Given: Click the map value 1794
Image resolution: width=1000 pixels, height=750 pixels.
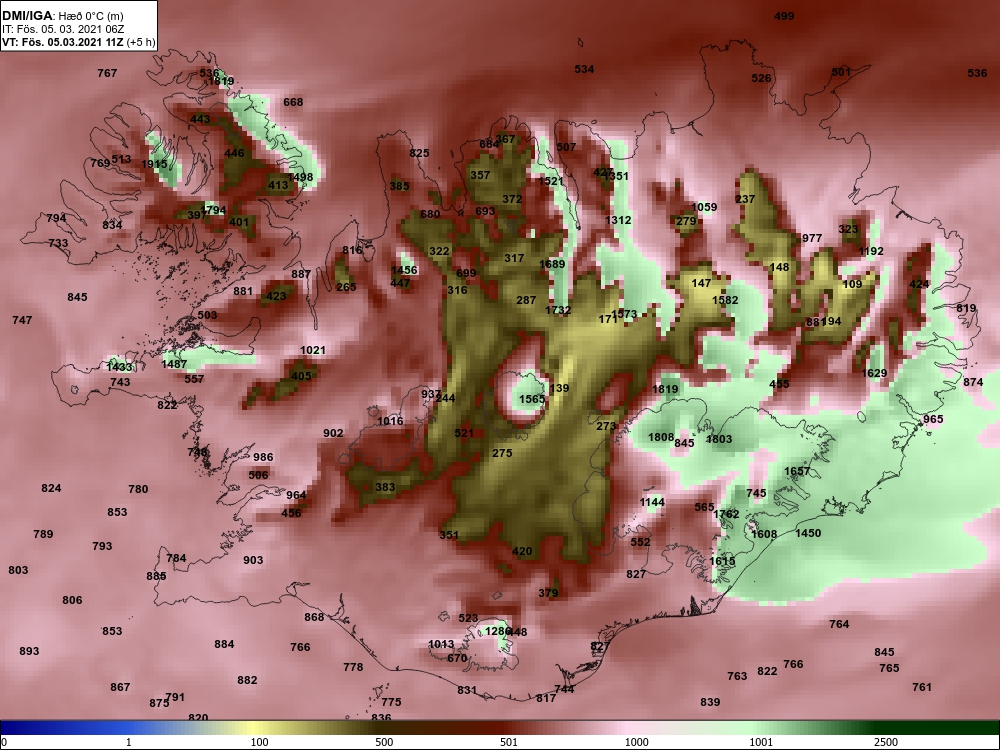Looking at the screenshot, I should coord(214,210).
